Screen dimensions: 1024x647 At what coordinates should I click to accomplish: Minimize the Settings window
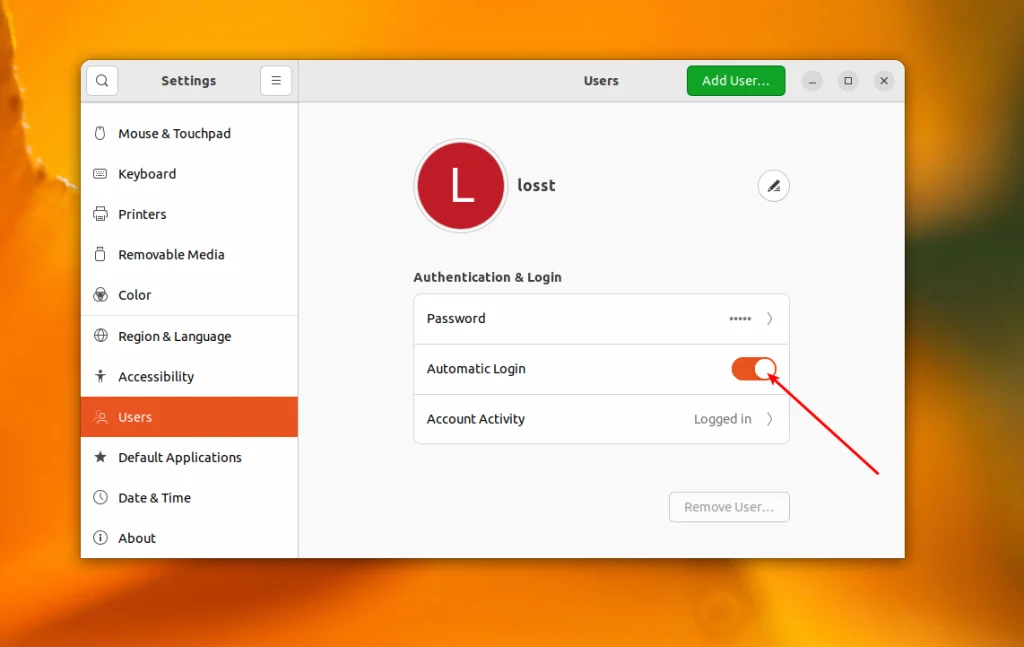[x=812, y=81]
